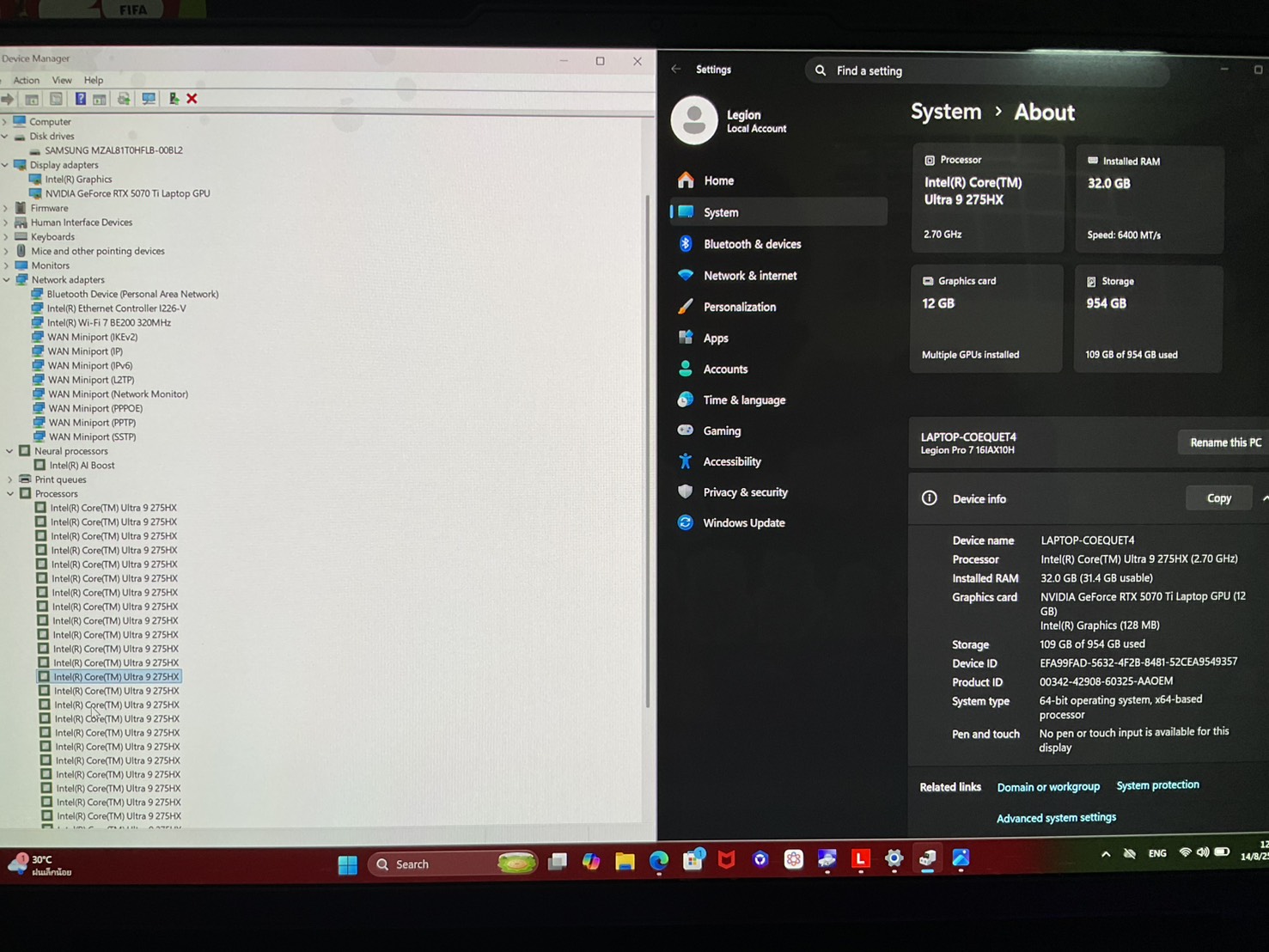Click Show/Hide Action Pane toolbar icon

[100, 99]
